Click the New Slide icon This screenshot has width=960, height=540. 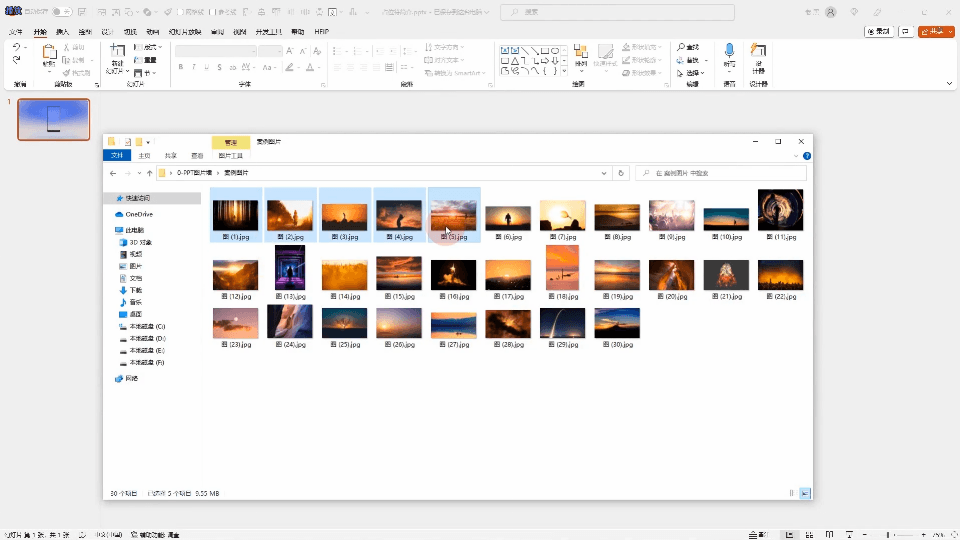point(117,52)
